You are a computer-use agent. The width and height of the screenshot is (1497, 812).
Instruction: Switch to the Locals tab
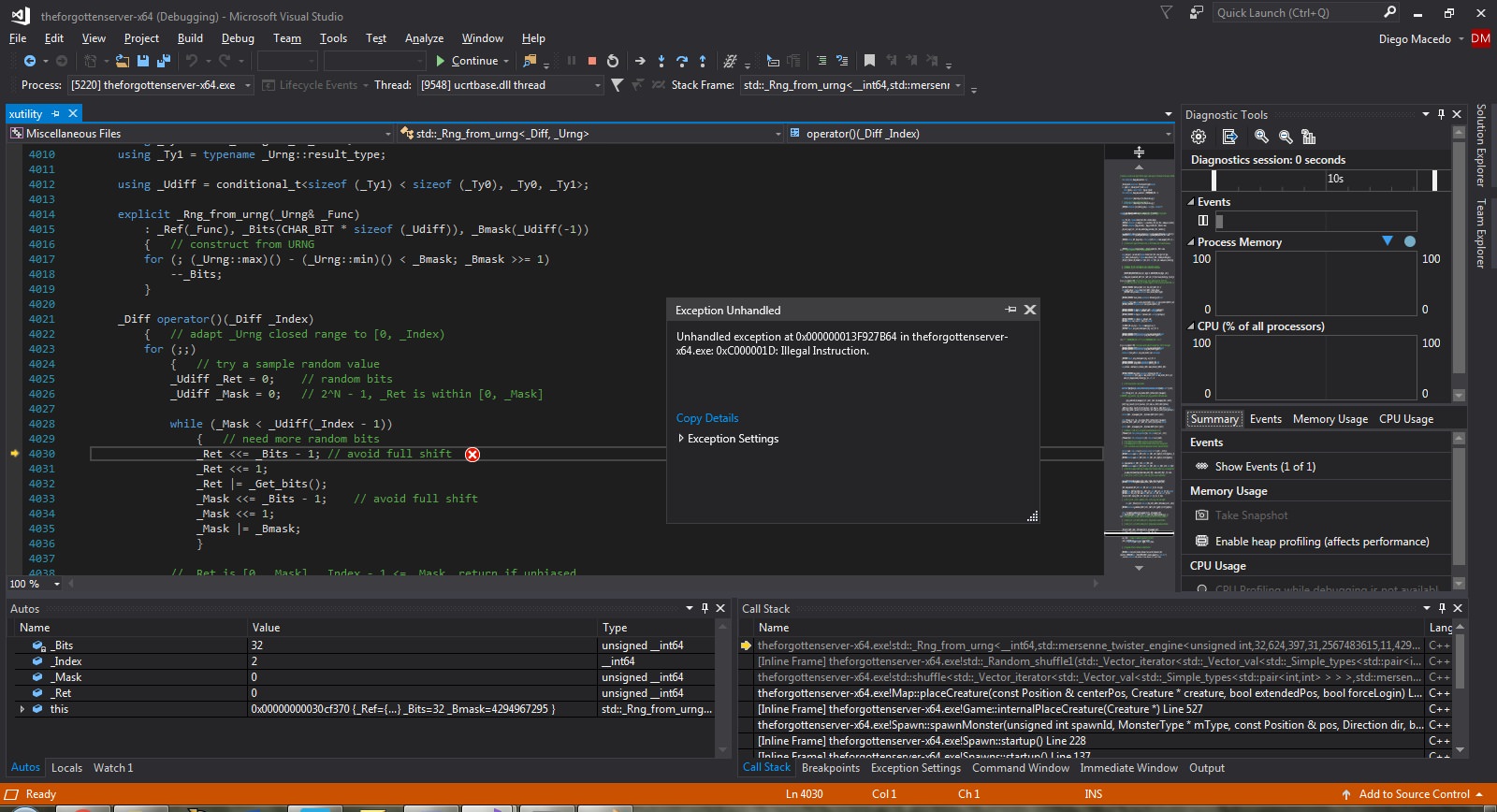tap(66, 768)
